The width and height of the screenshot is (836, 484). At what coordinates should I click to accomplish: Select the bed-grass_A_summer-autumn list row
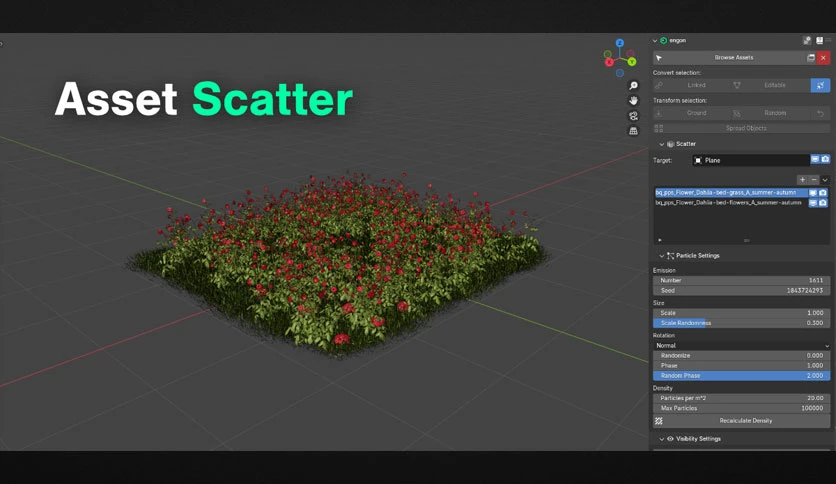coord(732,192)
